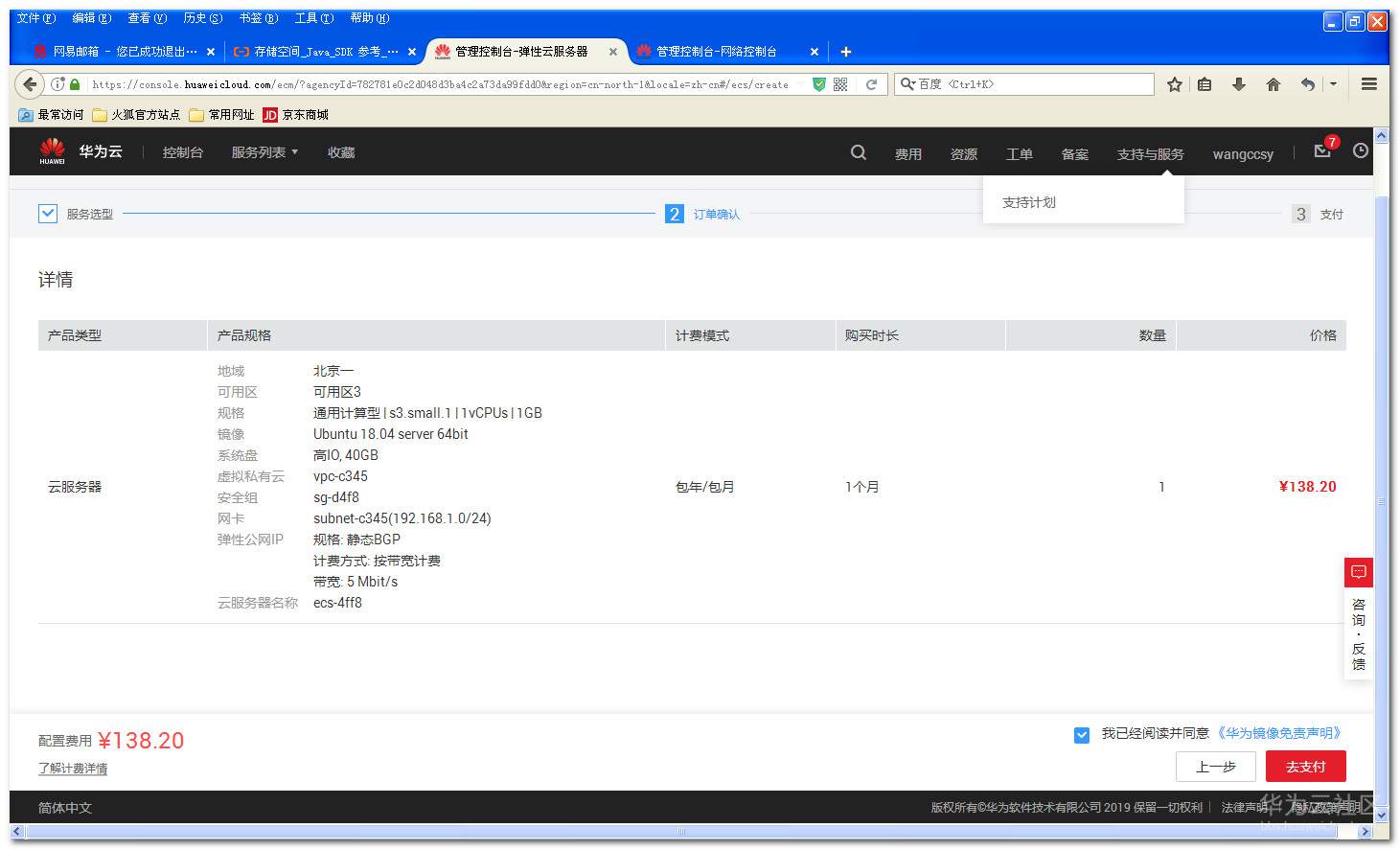The image size is (1400, 850).
Task: Open the 工具 menu
Action: pyautogui.click(x=314, y=18)
